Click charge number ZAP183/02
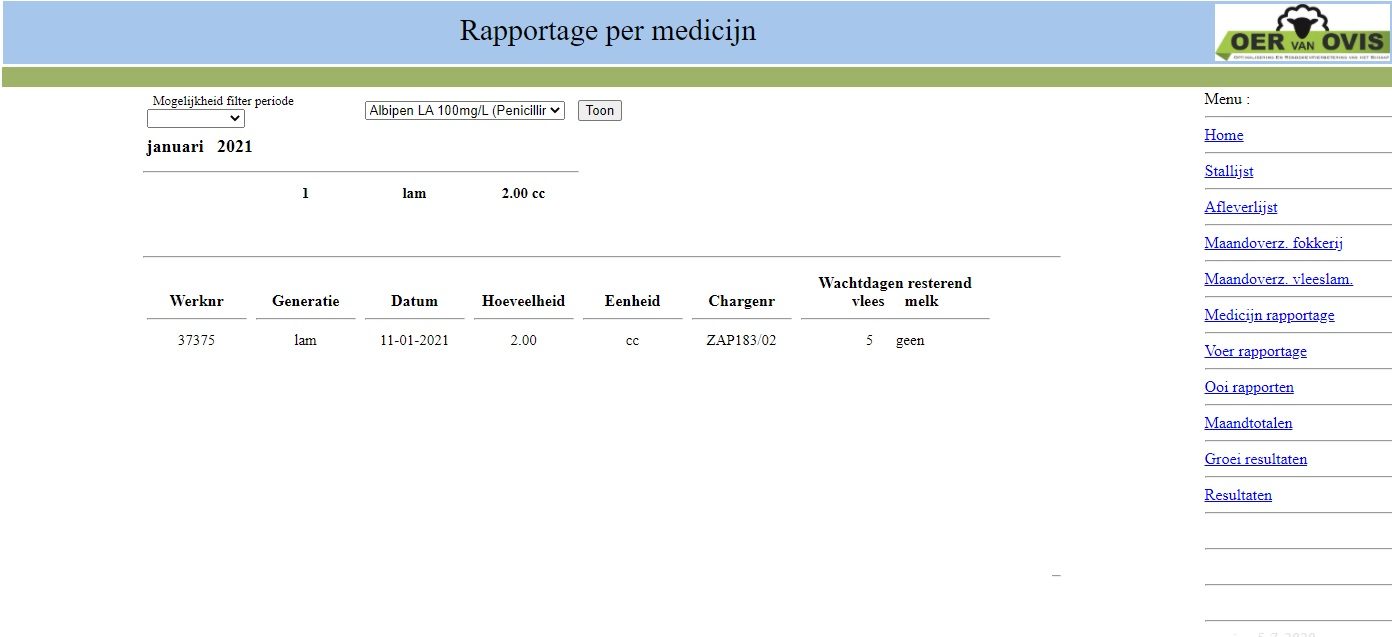The height and width of the screenshot is (637, 1392). [x=741, y=340]
